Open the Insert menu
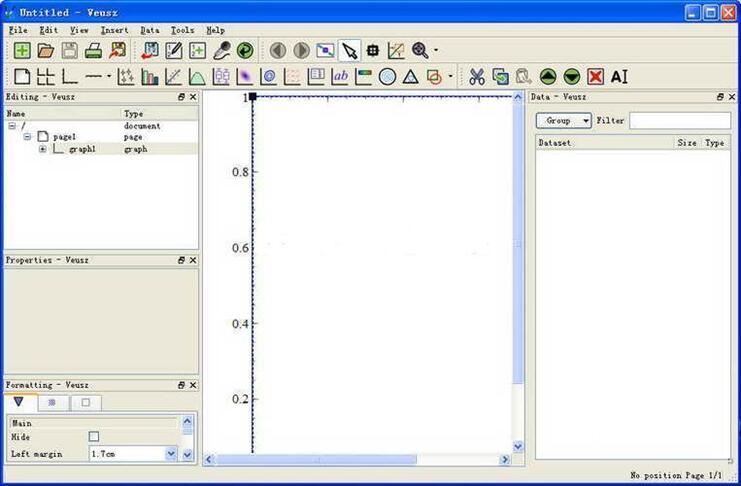The width and height of the screenshot is (741, 486). 114,30
